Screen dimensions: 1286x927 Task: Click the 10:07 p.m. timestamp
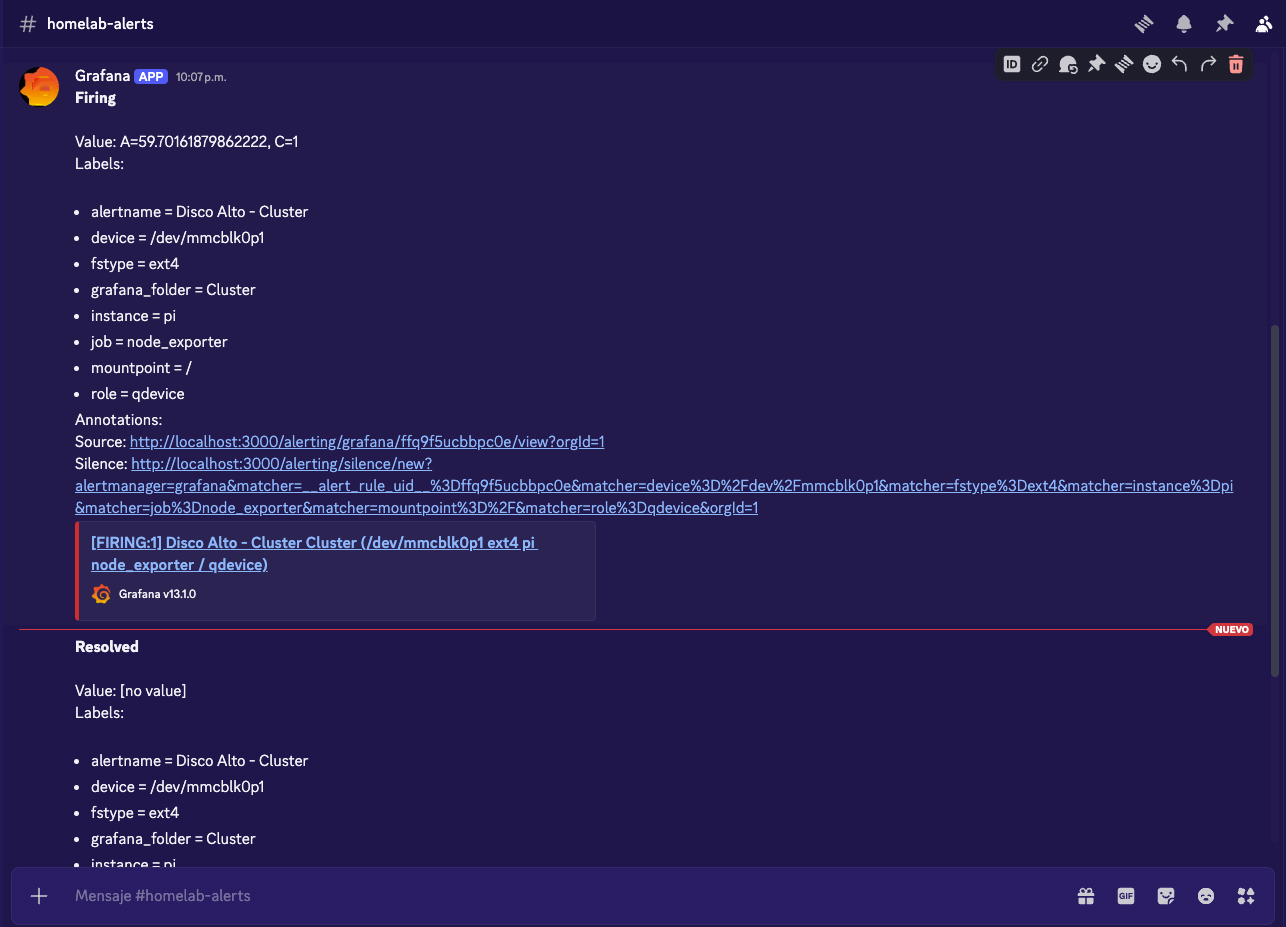click(201, 77)
